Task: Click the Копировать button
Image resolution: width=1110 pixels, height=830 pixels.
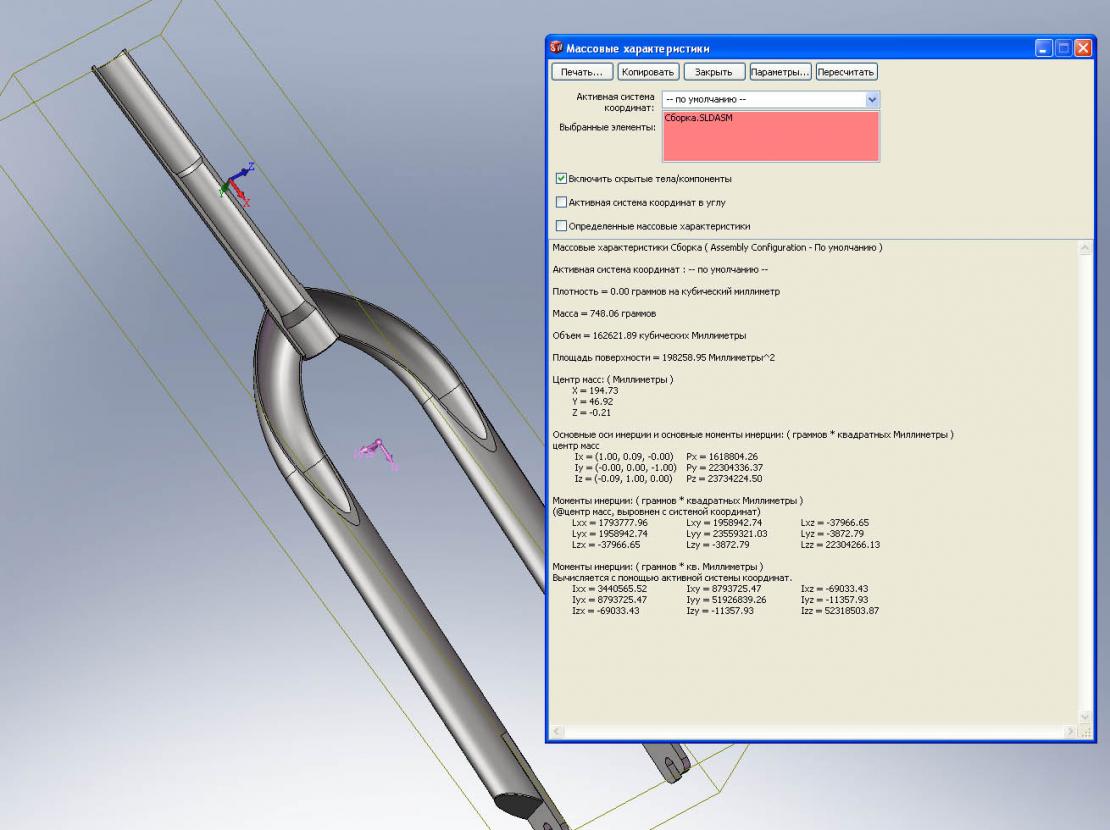Action: pyautogui.click(x=648, y=72)
